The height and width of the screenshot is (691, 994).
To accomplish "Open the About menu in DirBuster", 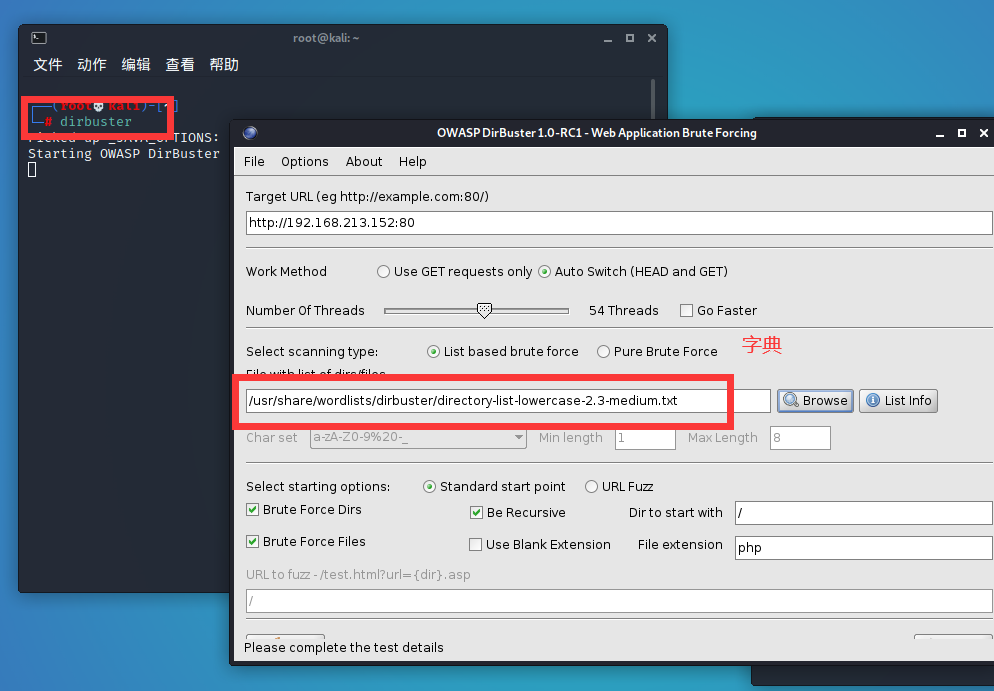I will [x=364, y=162].
